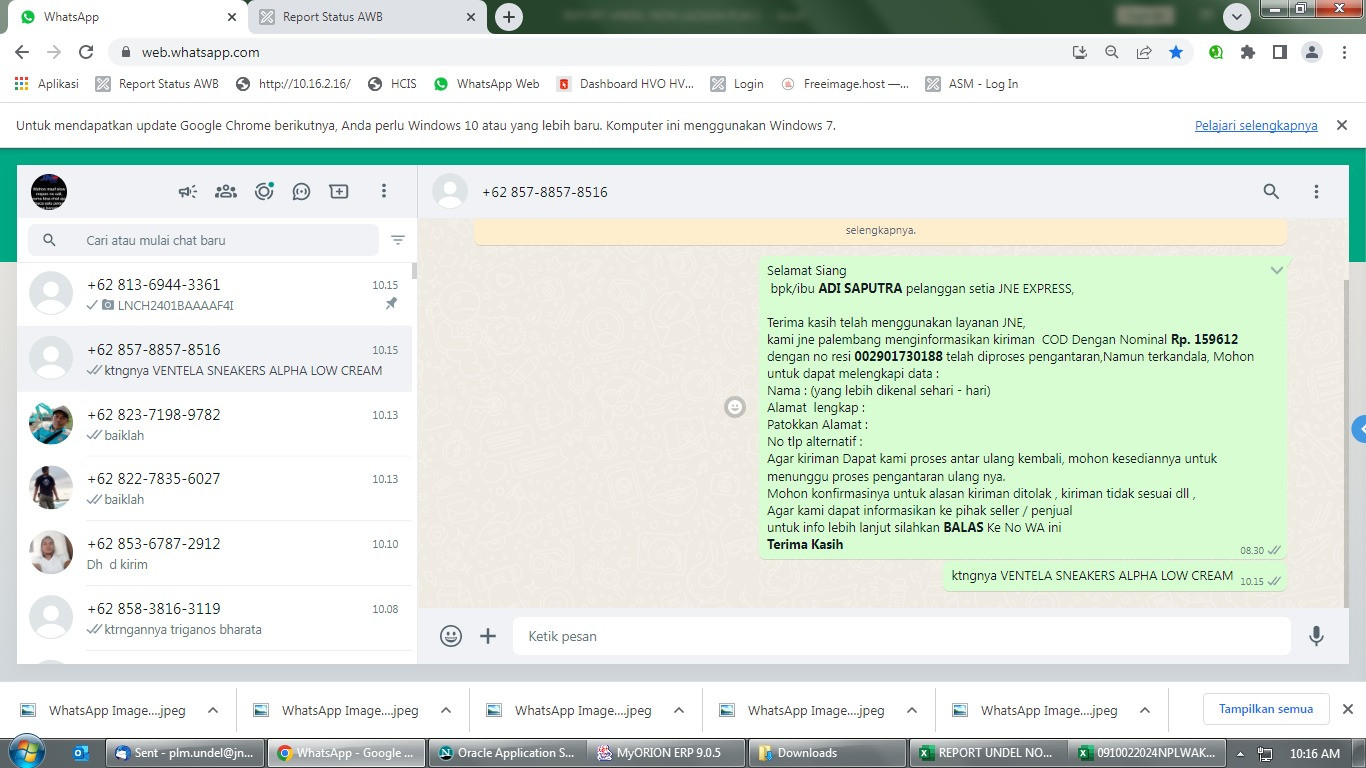The height and width of the screenshot is (768, 1366).
Task: Open chat with +62 822-7835-6027
Action: coord(214,488)
